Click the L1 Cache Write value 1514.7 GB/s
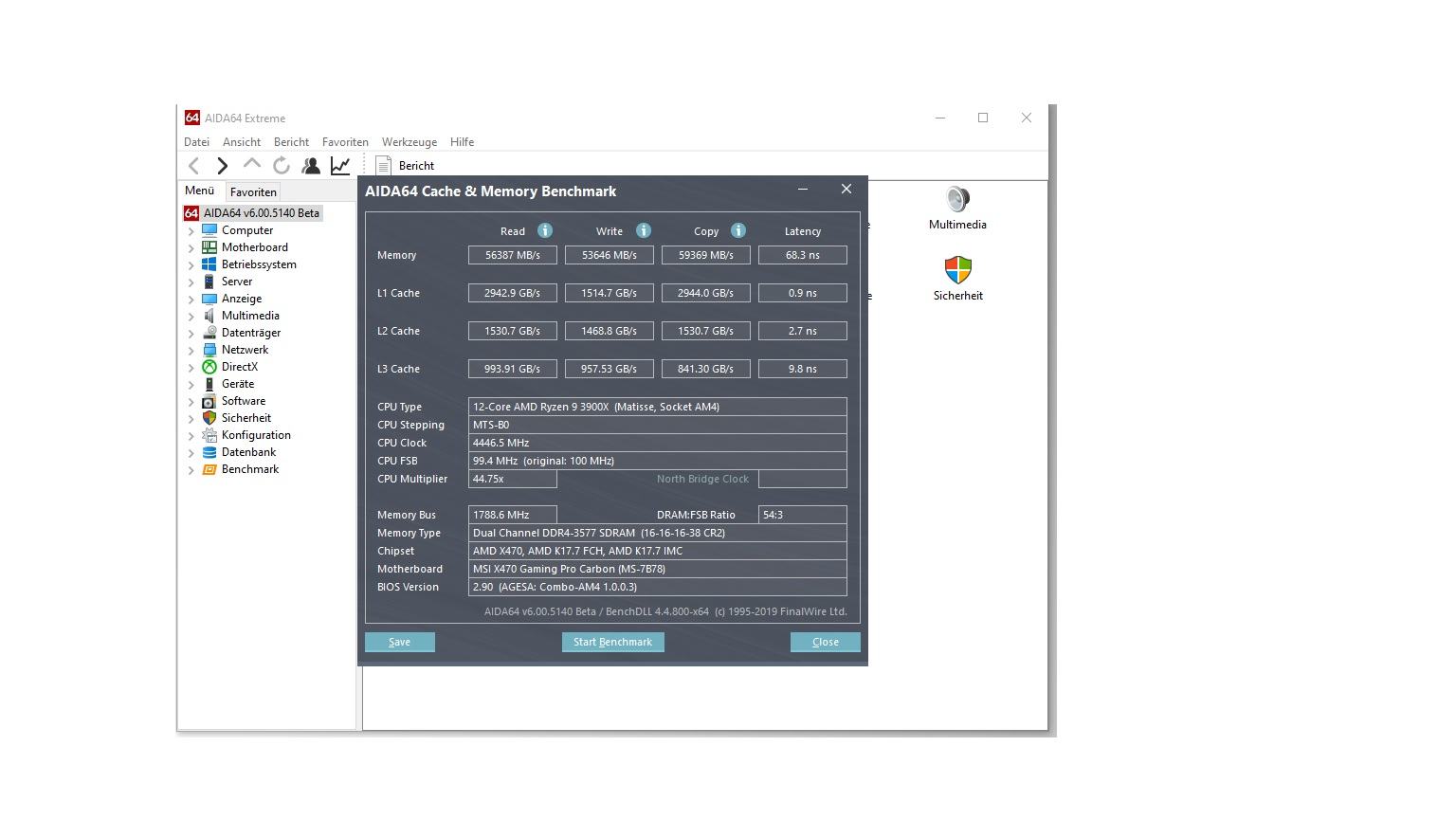Image resolution: width=1456 pixels, height=819 pixels. click(x=610, y=293)
